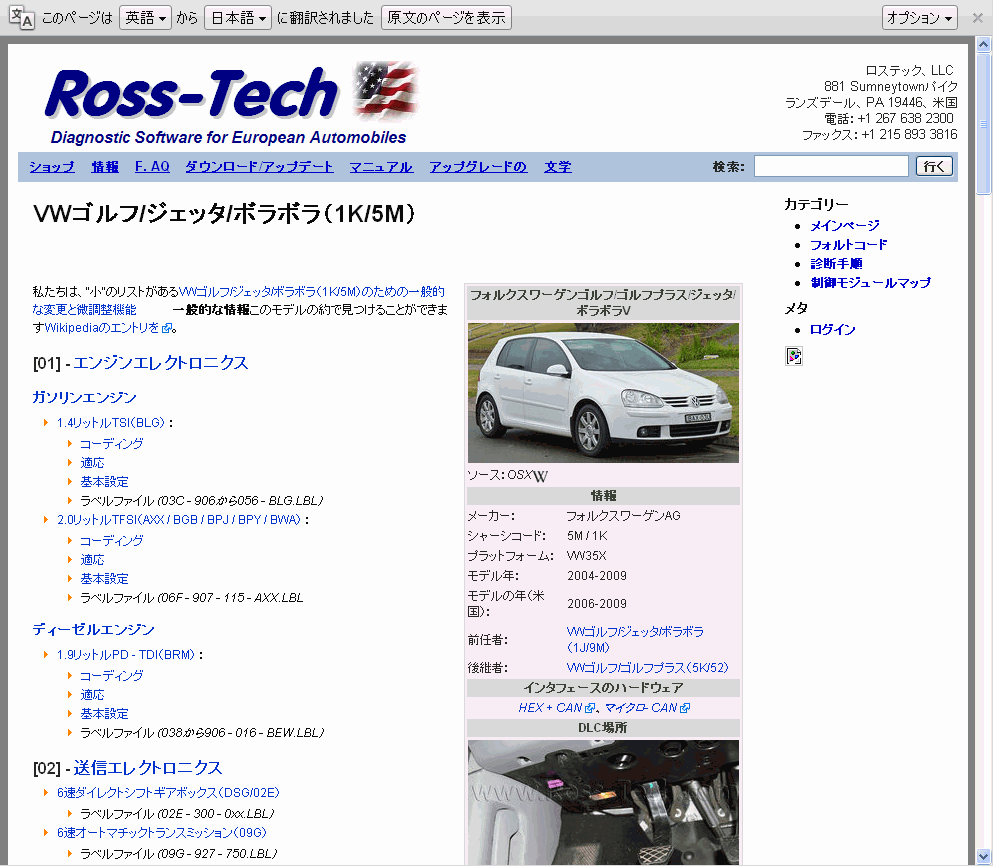Open 制御モジュールマップ sidebar link

pyautogui.click(x=871, y=283)
